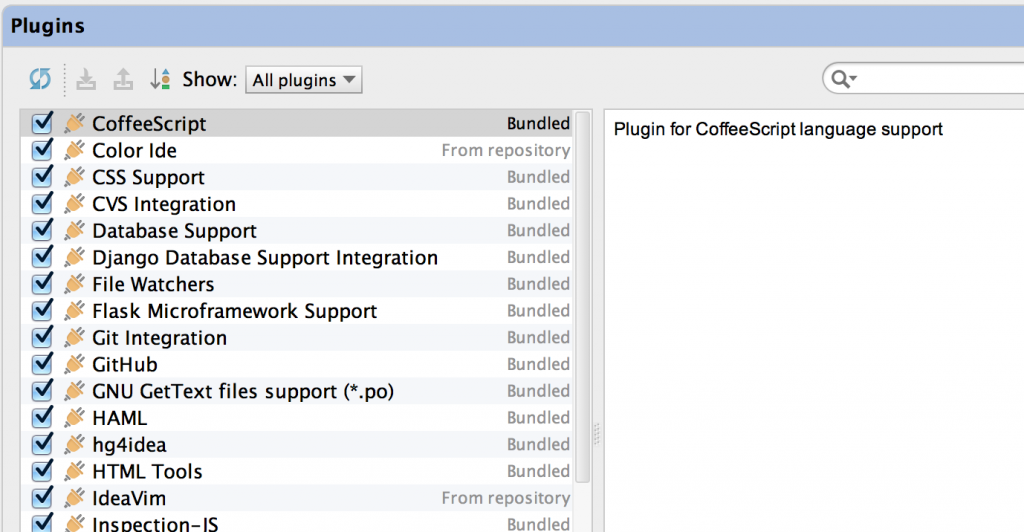
Task: Click the Flask Microframework Support plug icon
Action: tap(74, 311)
